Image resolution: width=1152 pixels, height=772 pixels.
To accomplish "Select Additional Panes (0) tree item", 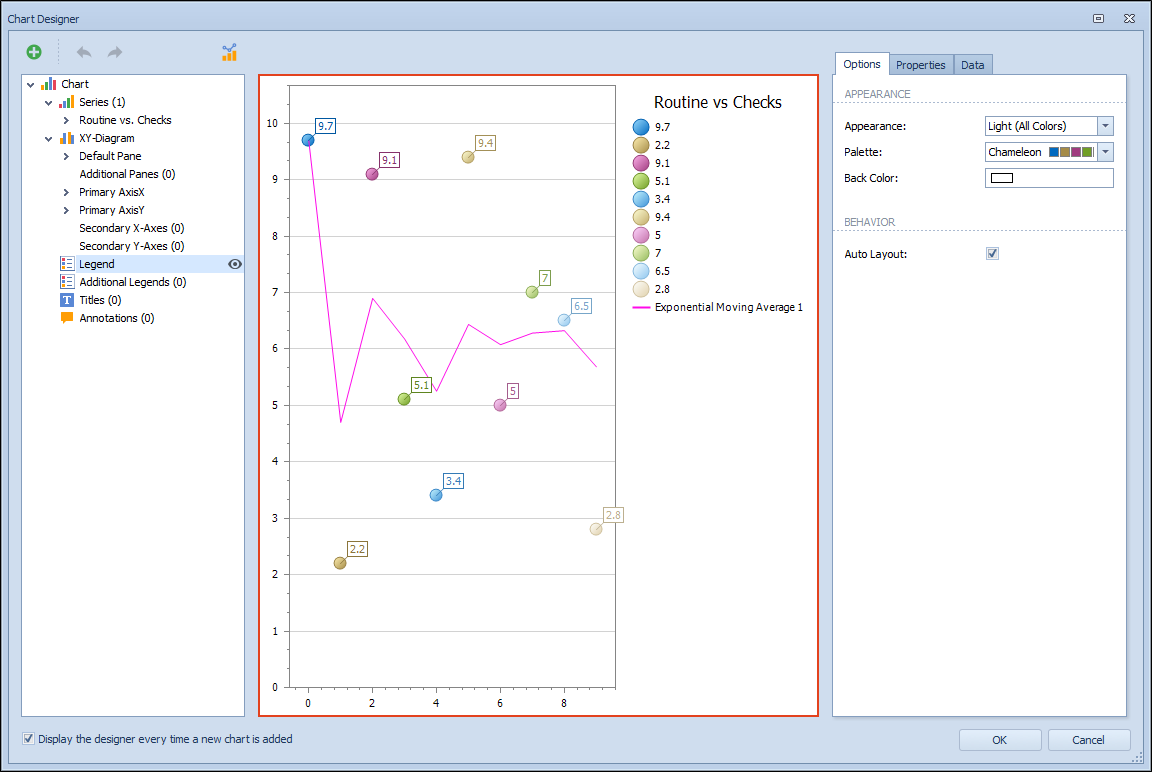I will (127, 174).
